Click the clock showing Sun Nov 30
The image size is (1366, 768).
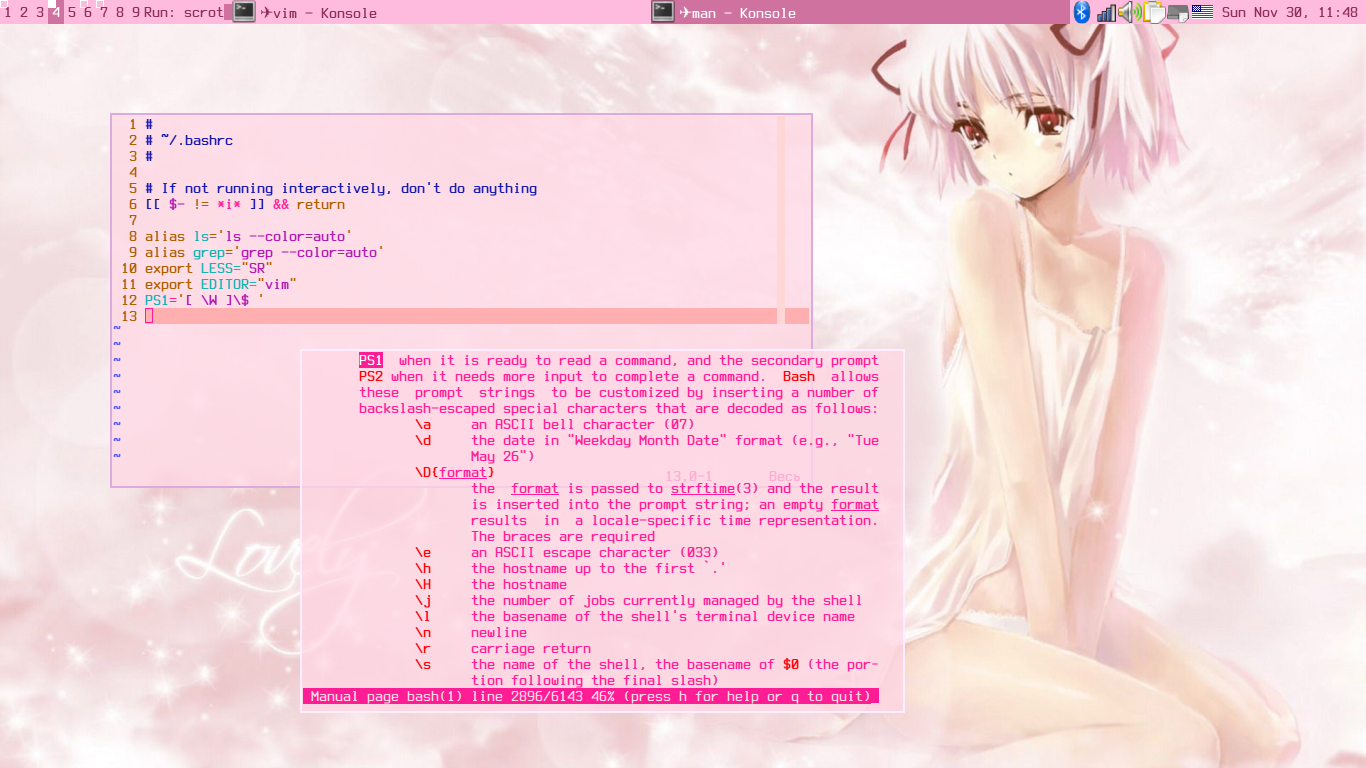point(1290,13)
